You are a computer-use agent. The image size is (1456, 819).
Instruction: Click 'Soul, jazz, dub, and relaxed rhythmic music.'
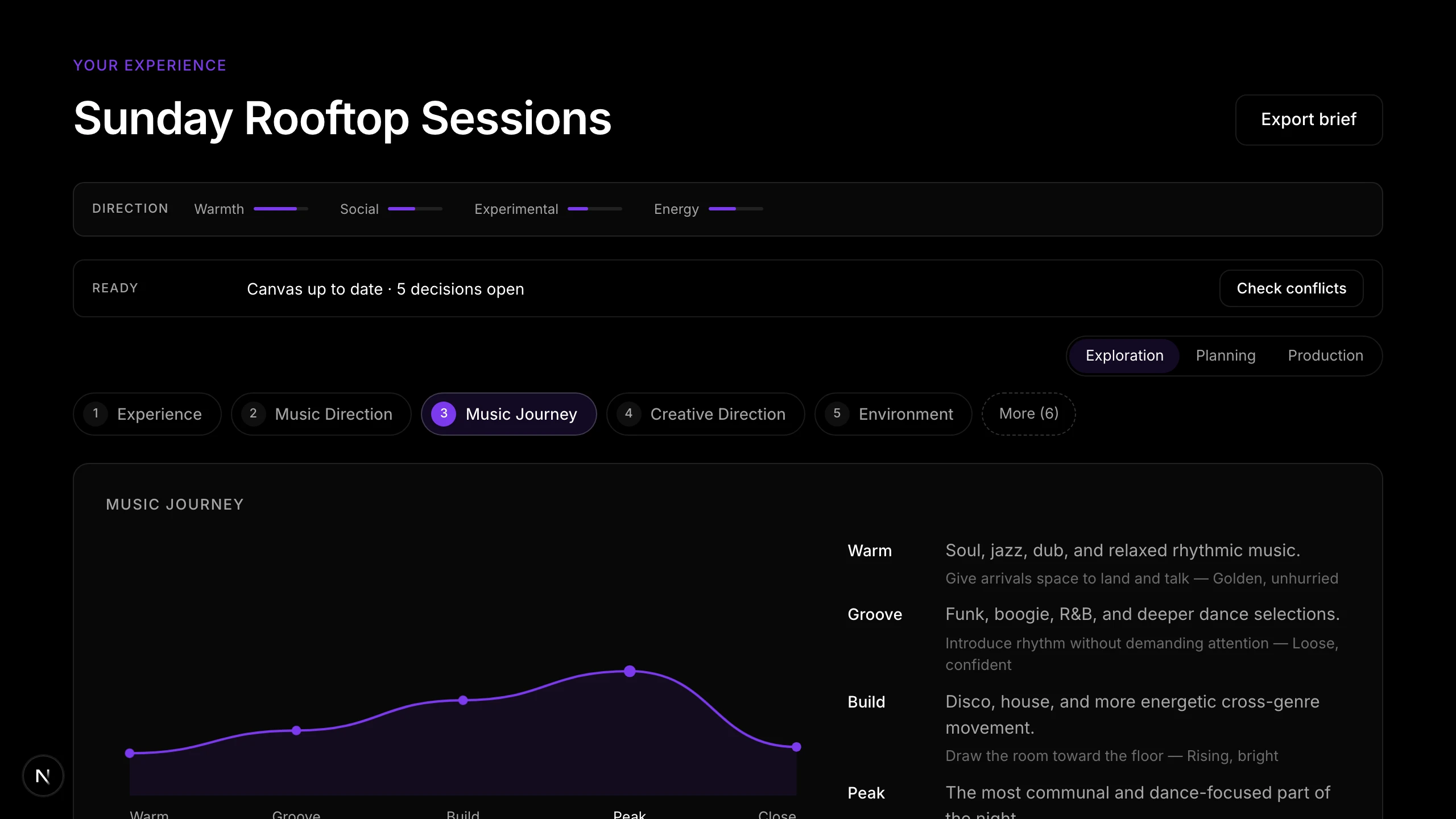pyautogui.click(x=1123, y=551)
